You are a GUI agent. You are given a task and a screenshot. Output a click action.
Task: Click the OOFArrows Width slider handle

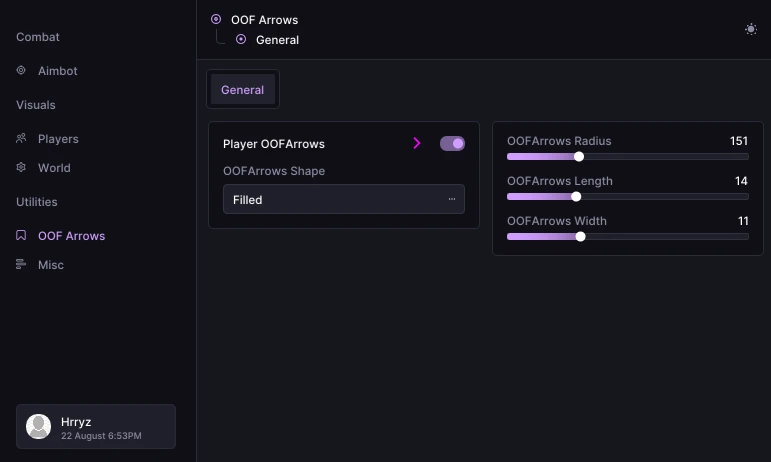(x=580, y=237)
